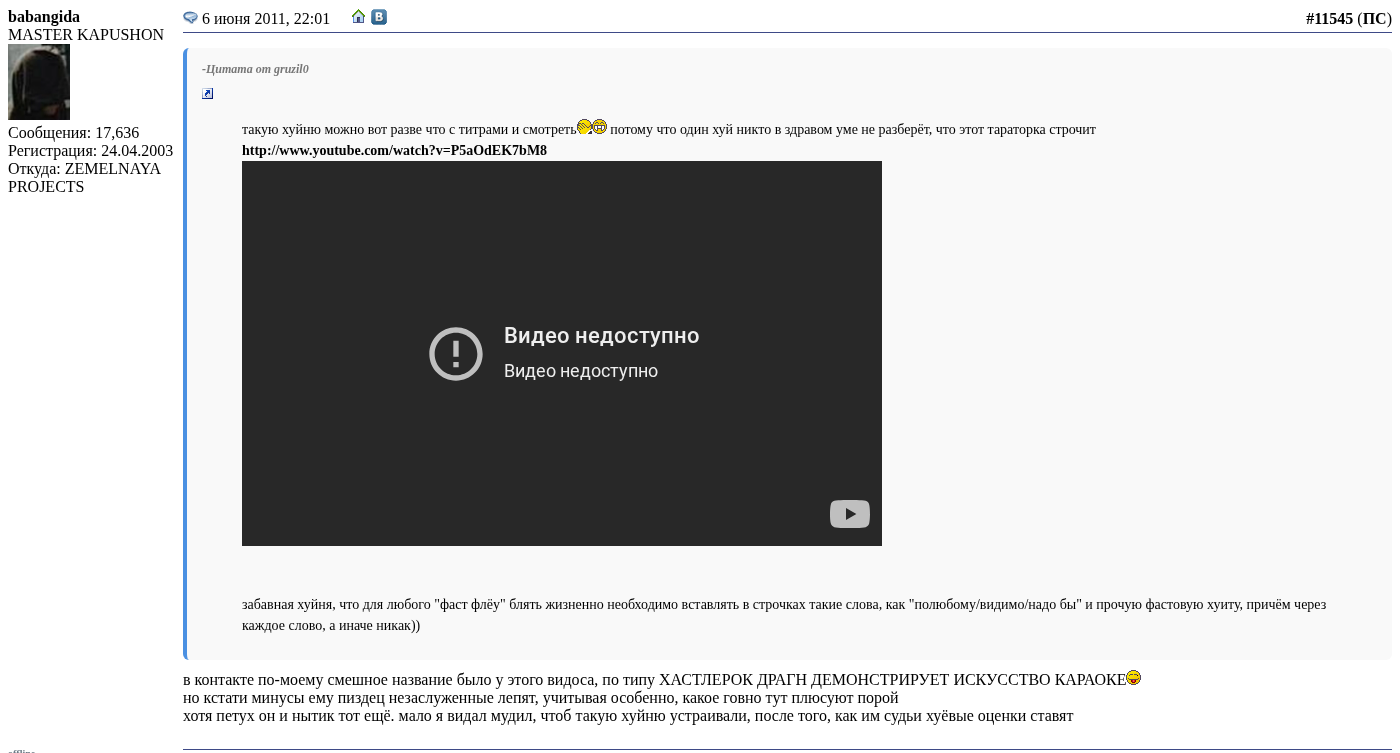This screenshot has height=753, width=1400.
Task: Click the YouTube logo button in video
Action: (849, 514)
